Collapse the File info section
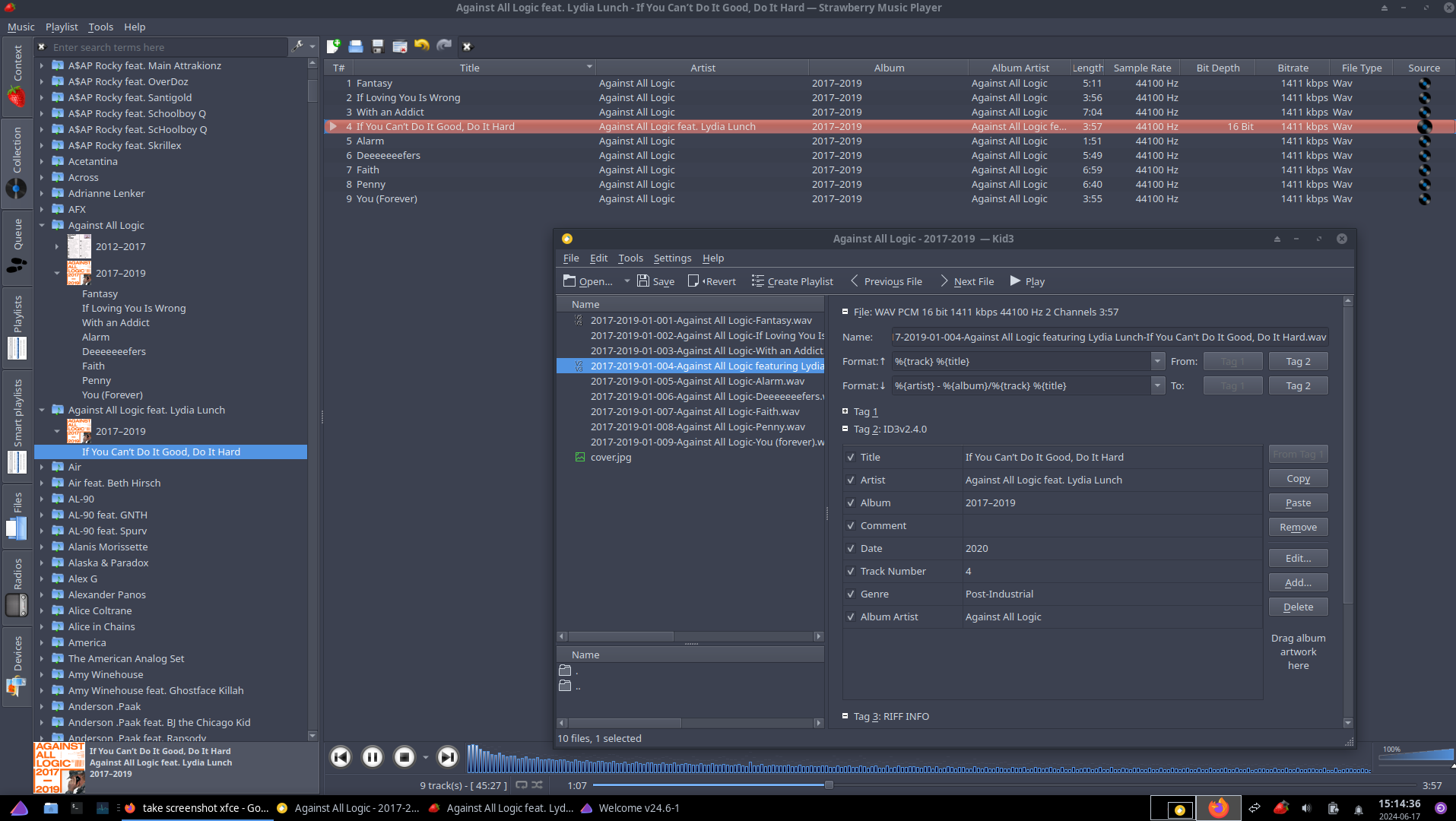The image size is (1456, 821). point(845,312)
